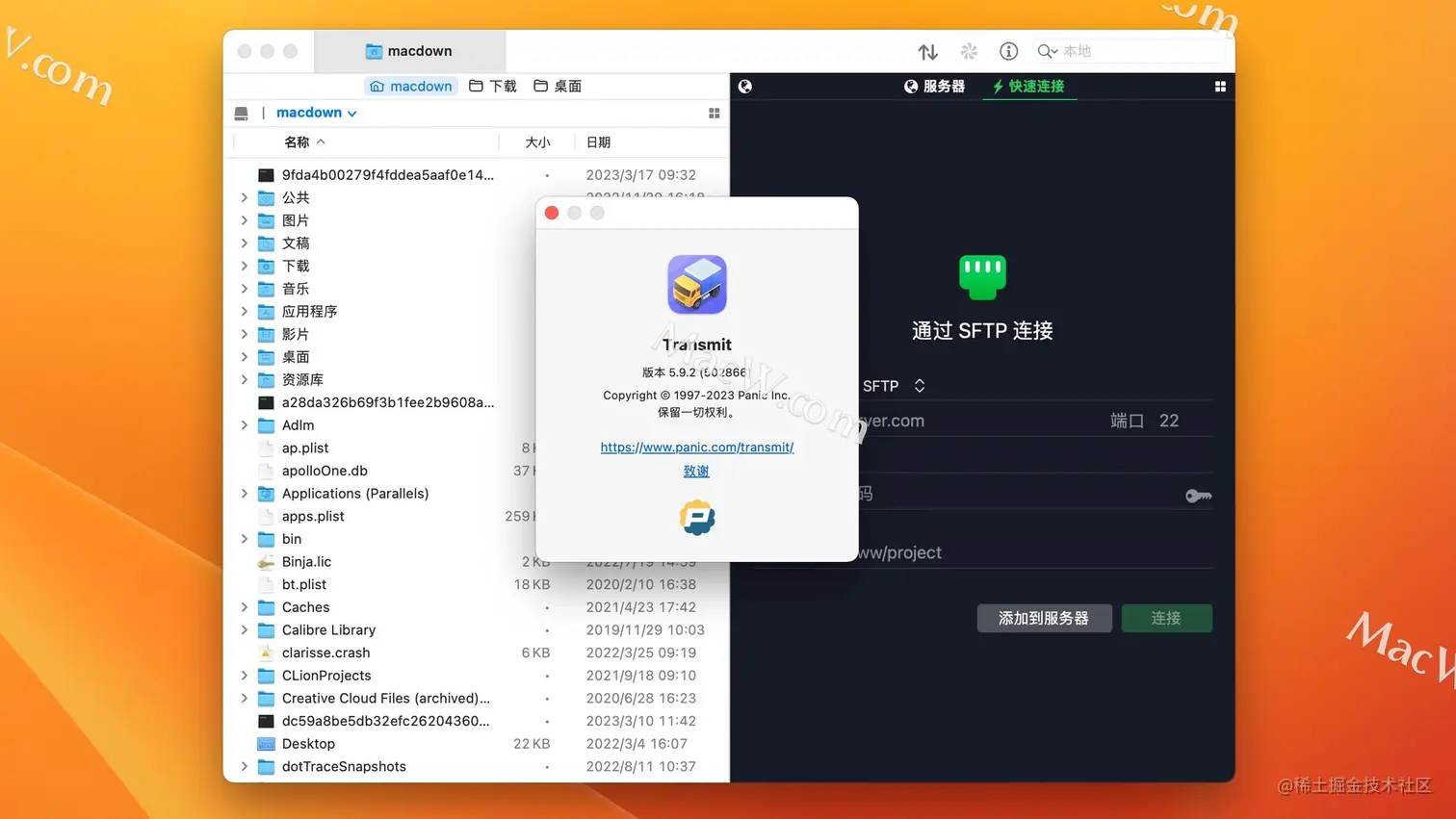This screenshot has width=1456, height=819.
Task: Toggle remote pane grid view icon
Action: point(1220,86)
